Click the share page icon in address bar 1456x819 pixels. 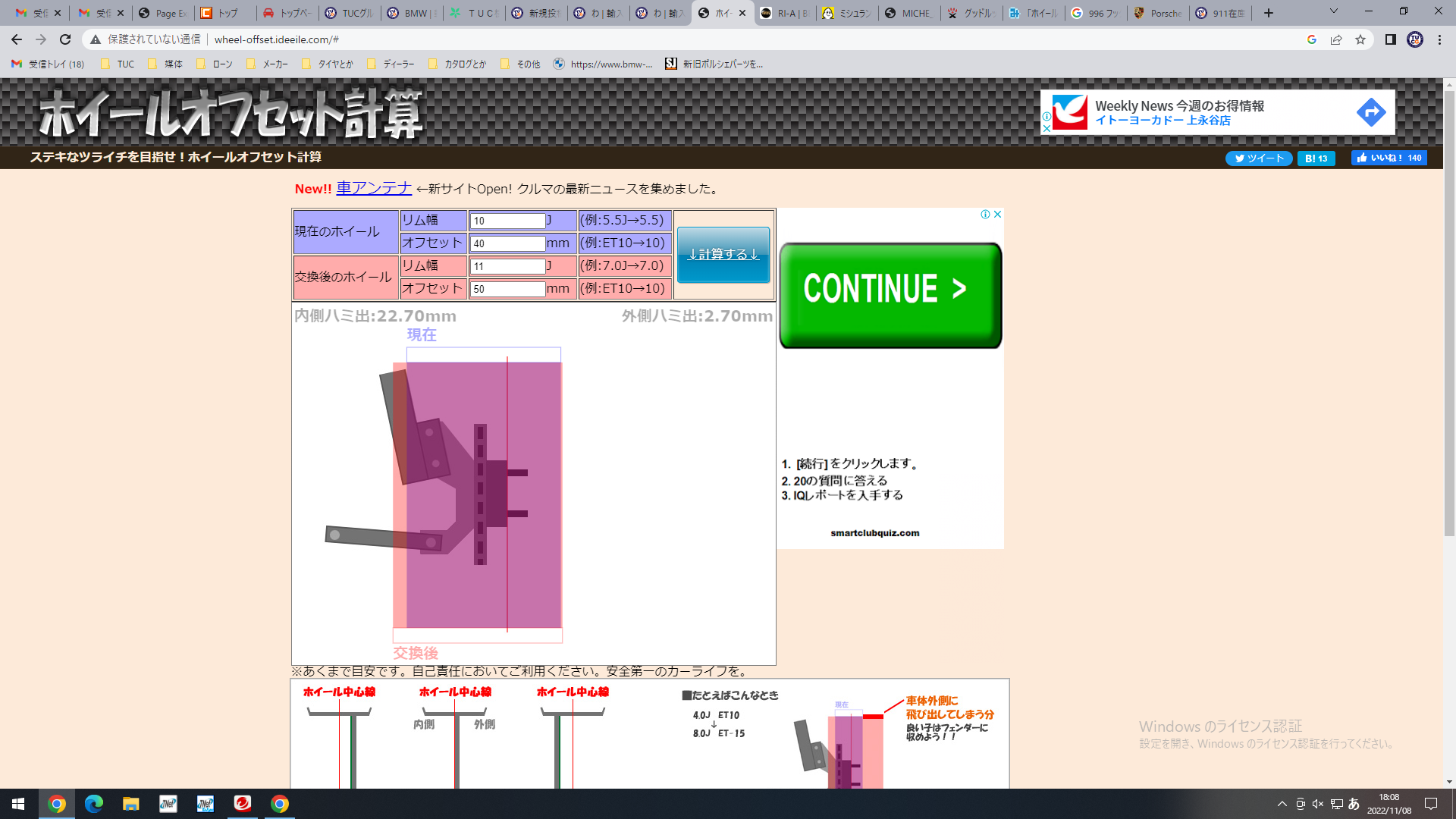[1336, 39]
